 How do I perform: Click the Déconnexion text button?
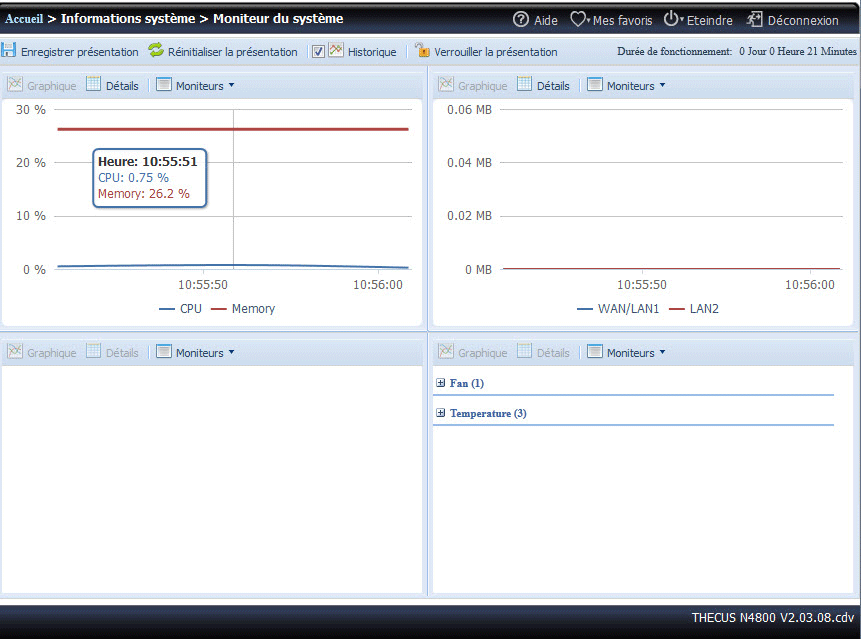click(803, 20)
